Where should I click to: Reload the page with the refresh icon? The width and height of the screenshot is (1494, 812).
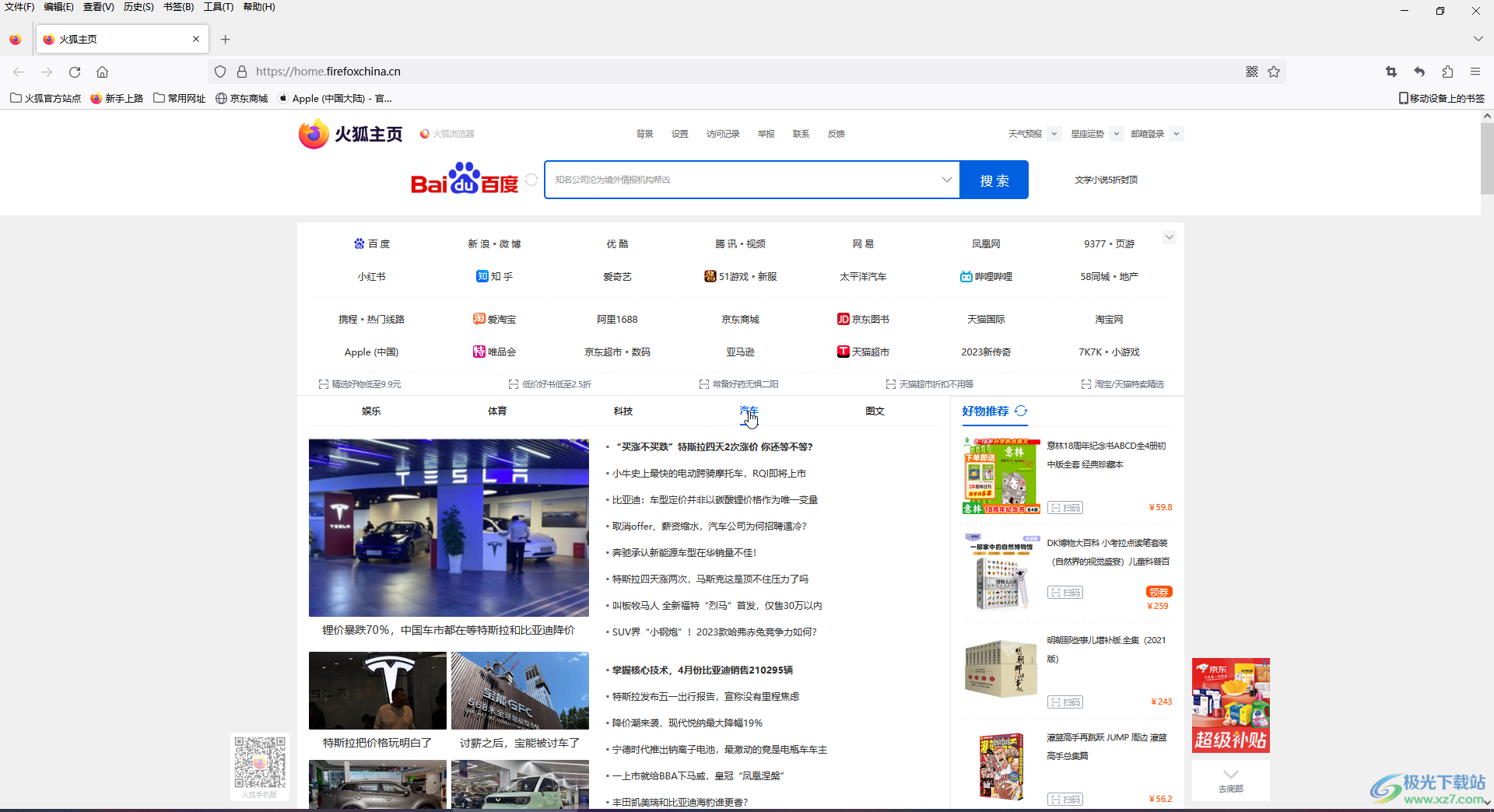(75, 72)
